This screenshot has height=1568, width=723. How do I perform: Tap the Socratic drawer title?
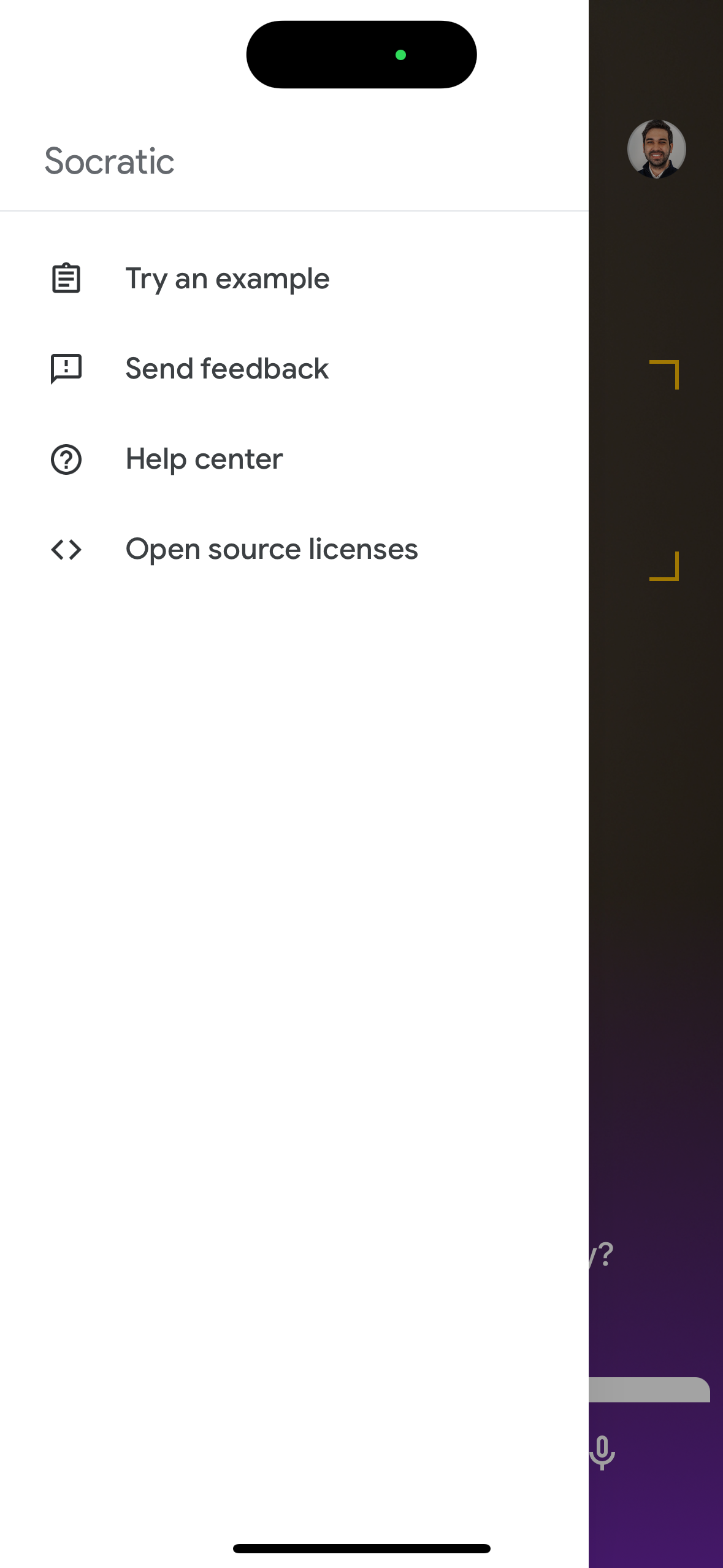tap(110, 161)
